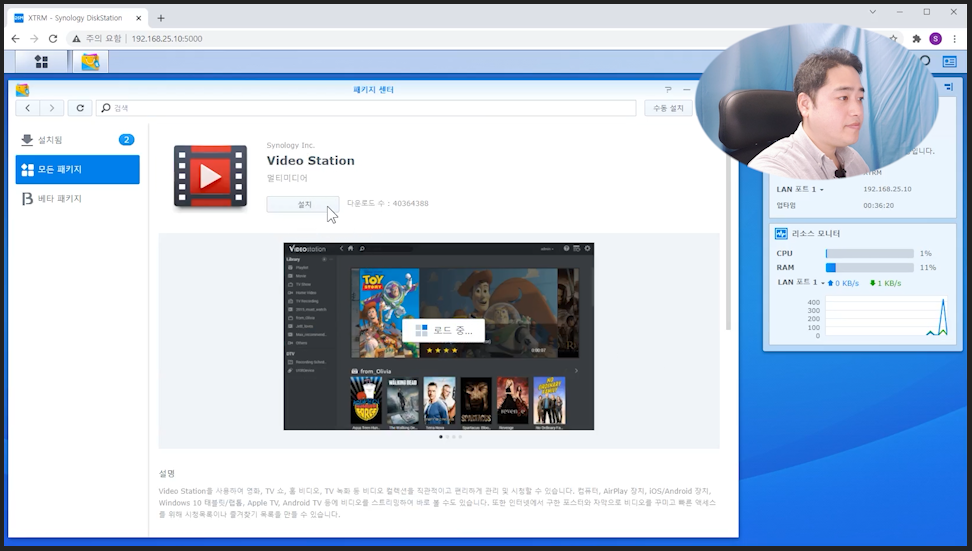Click the Package Center taskbar icon
Viewport: 972px width, 551px height.
(91, 61)
